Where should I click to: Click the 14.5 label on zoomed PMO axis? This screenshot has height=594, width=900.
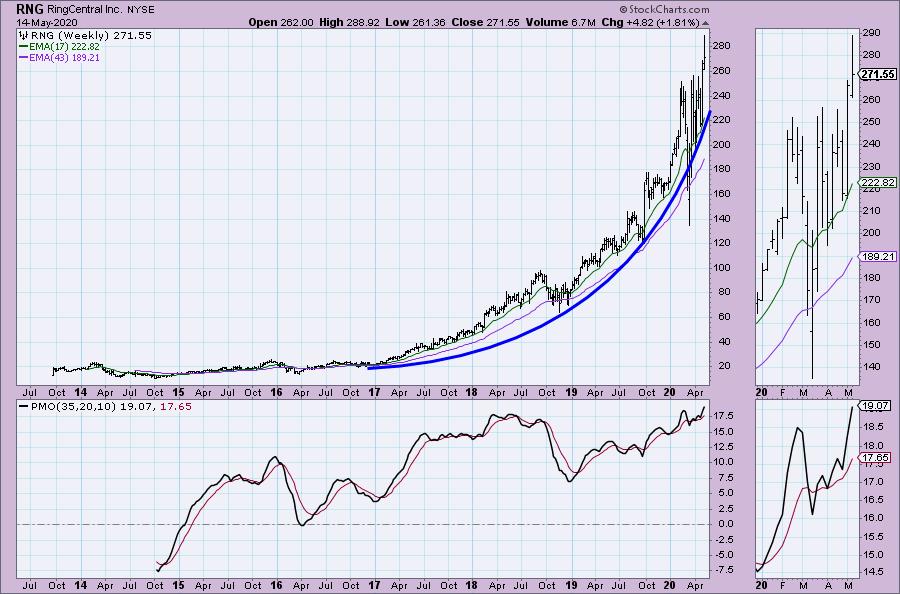pyautogui.click(x=872, y=572)
